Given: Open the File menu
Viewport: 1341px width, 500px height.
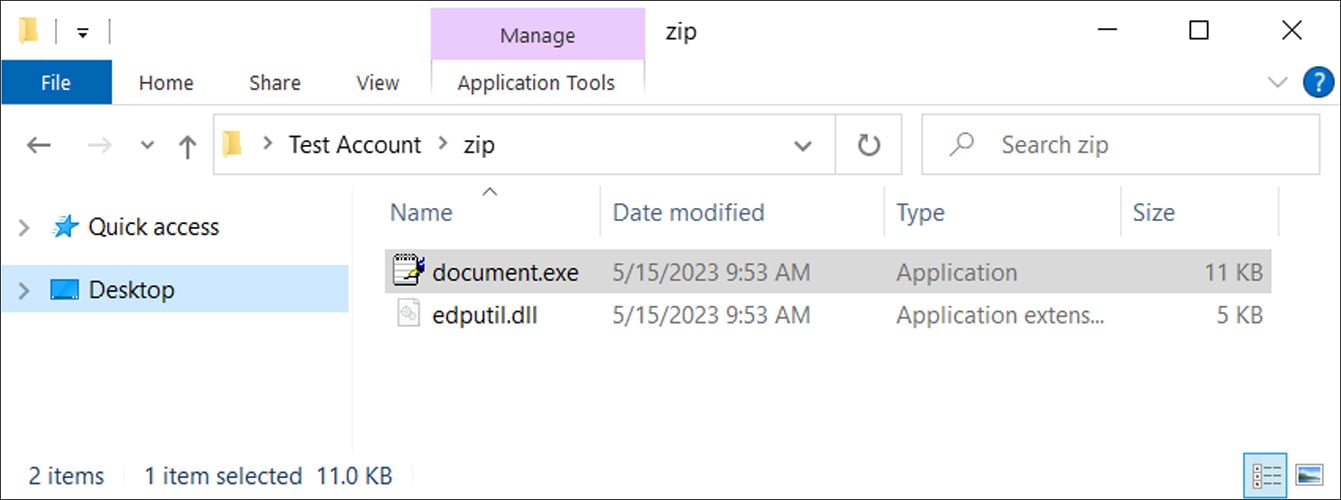Looking at the screenshot, I should pos(56,83).
